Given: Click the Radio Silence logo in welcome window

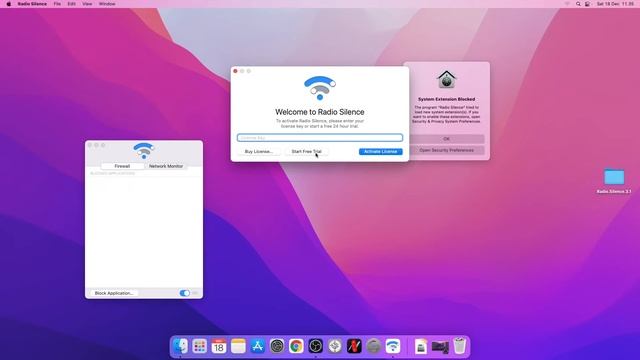Looking at the screenshot, I should pyautogui.click(x=320, y=88).
